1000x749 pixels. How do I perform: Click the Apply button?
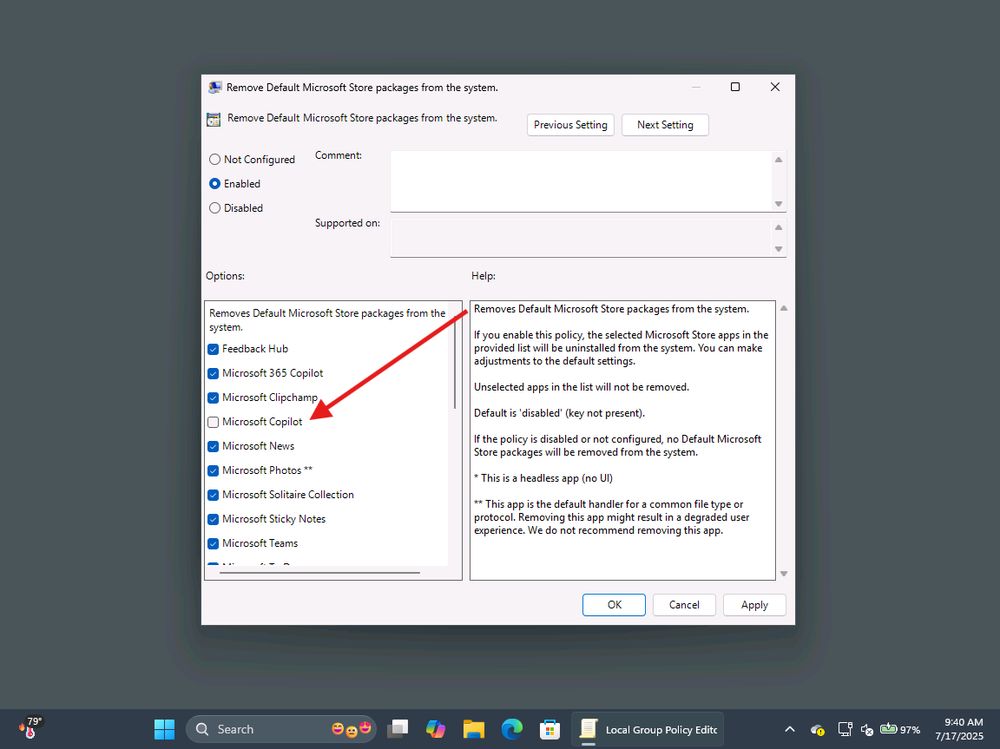pyautogui.click(x=754, y=605)
